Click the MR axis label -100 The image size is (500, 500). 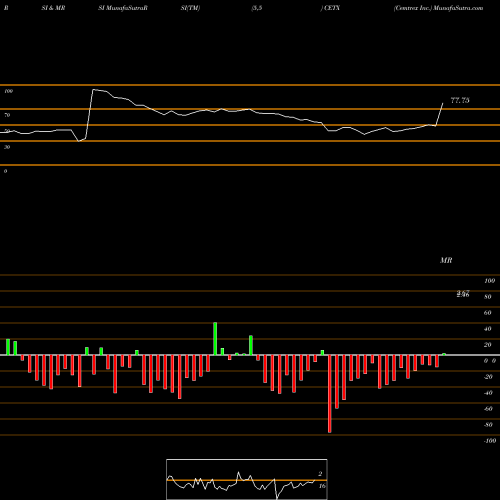[490, 441]
